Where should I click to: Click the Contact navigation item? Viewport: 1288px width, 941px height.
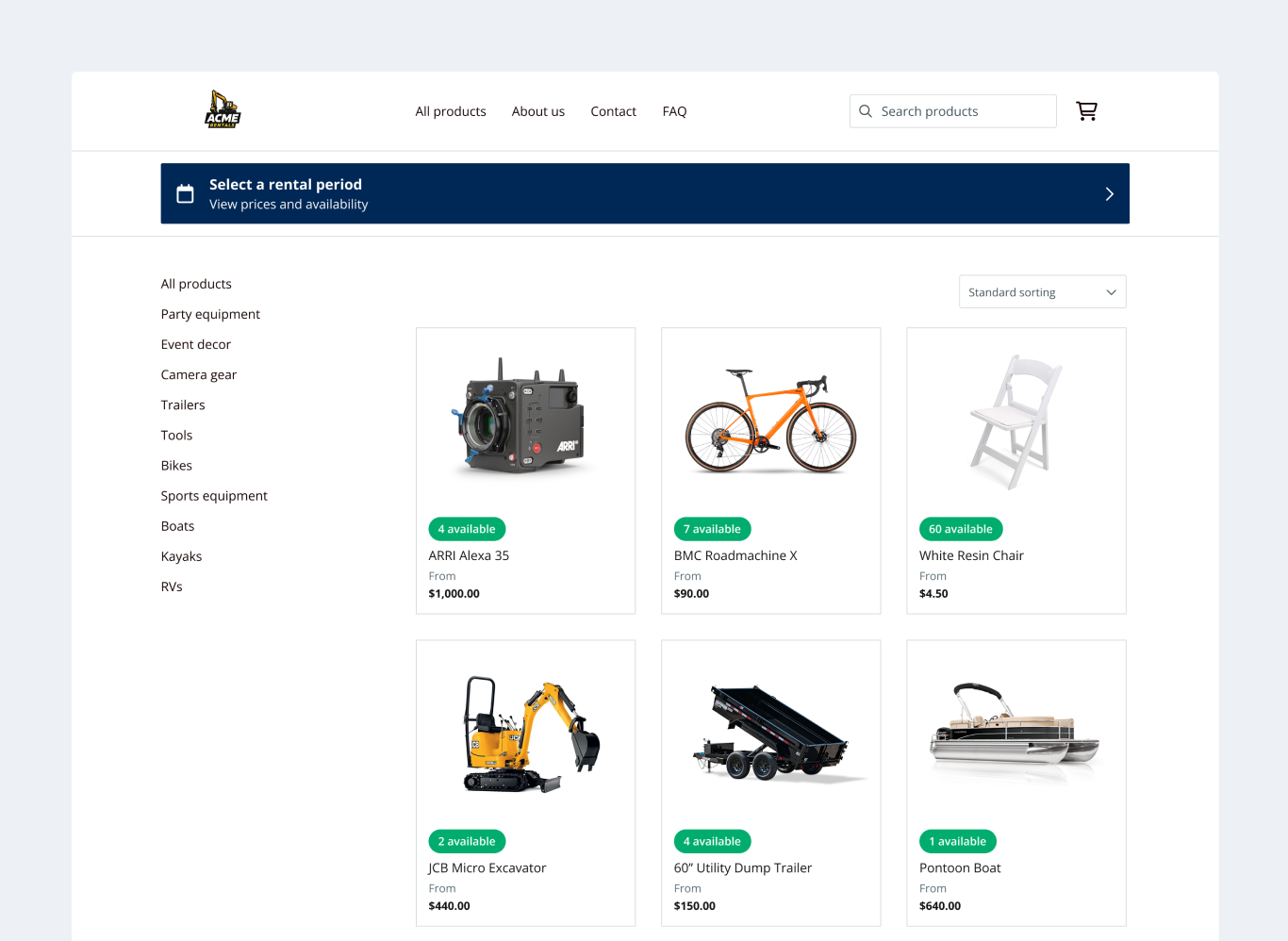coord(613,111)
